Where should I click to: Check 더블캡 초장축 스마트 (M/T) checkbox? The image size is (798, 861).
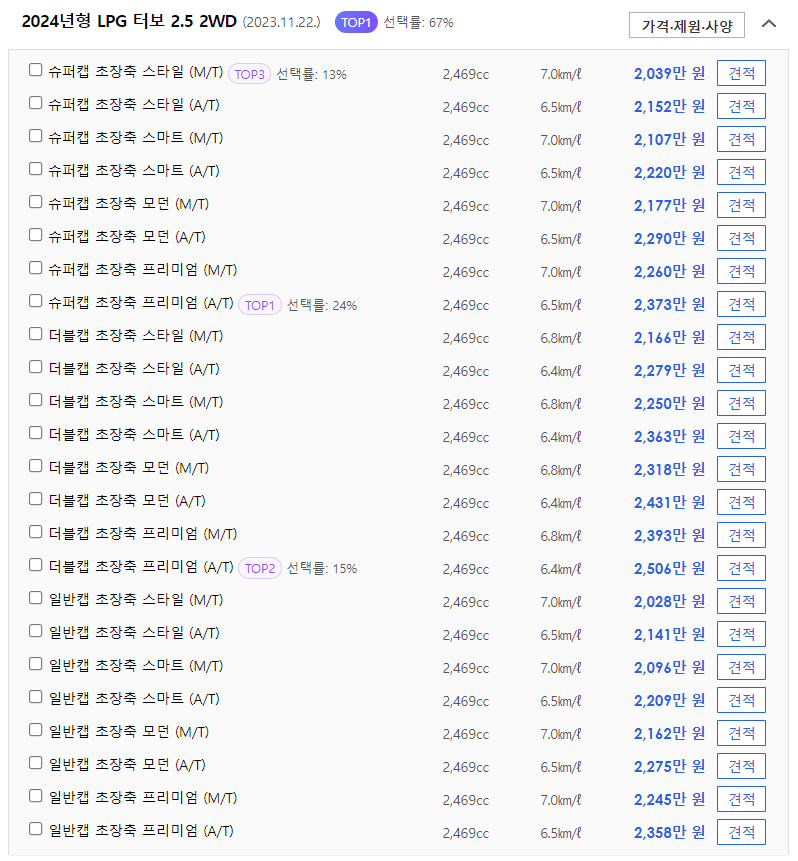click(35, 400)
